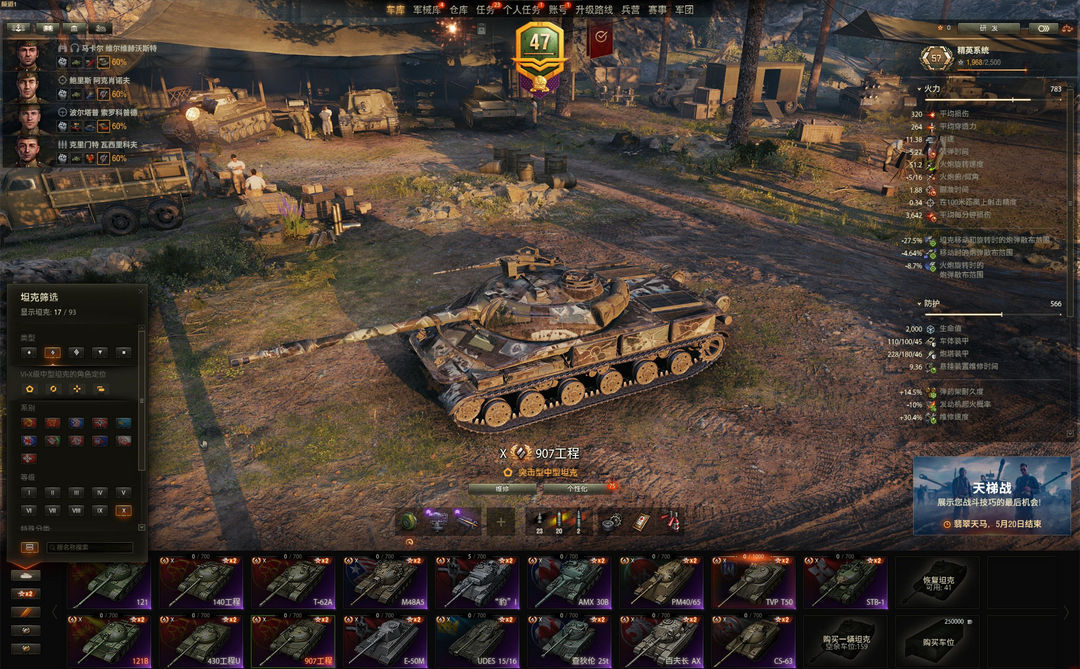This screenshot has height=669, width=1080.
Task: Open the ammunition shells loadout slot
Action: tap(559, 522)
